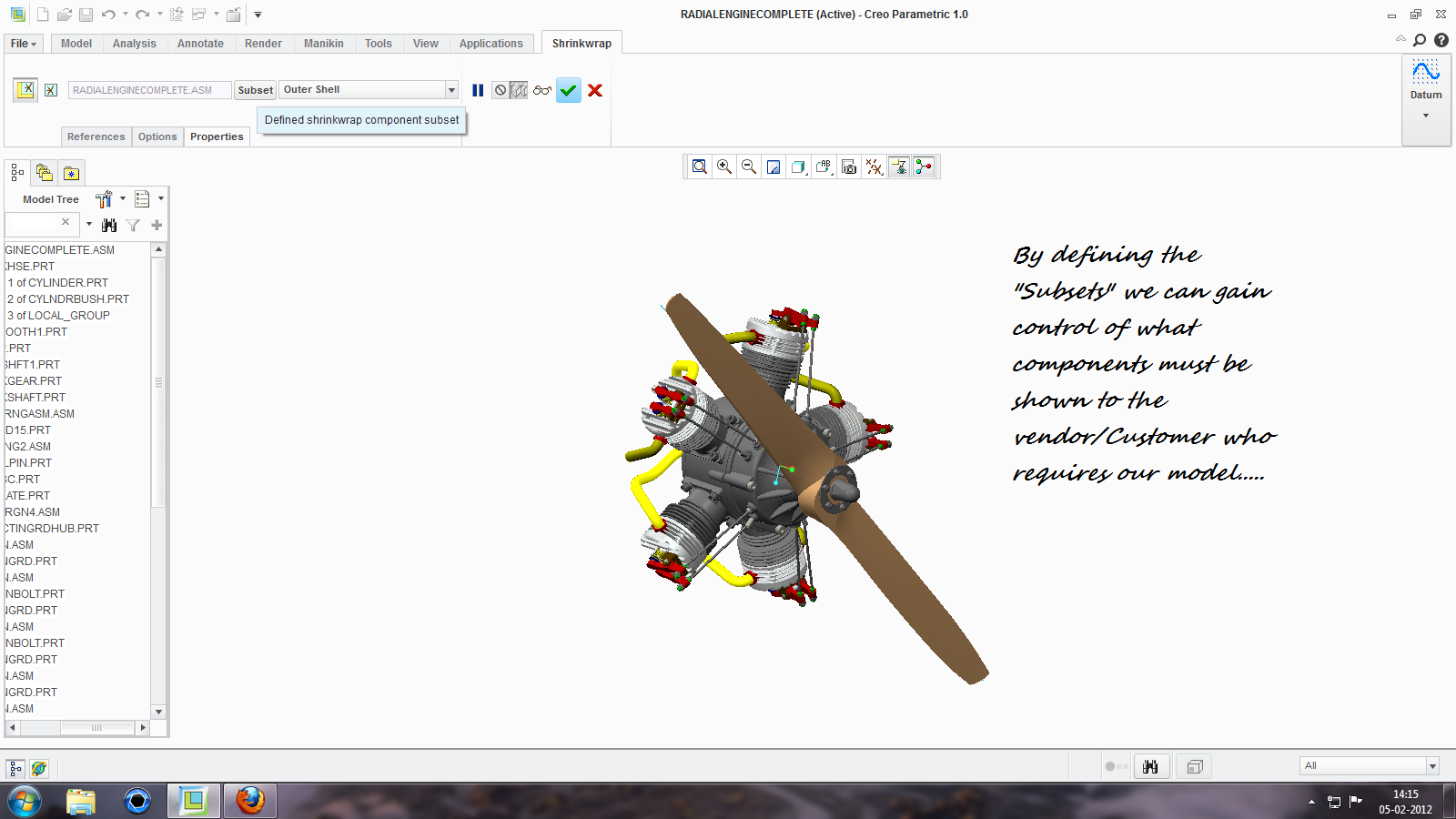Select 3 of LOCAL_GROUP tree item
This screenshot has height=819, width=1456.
tap(58, 316)
